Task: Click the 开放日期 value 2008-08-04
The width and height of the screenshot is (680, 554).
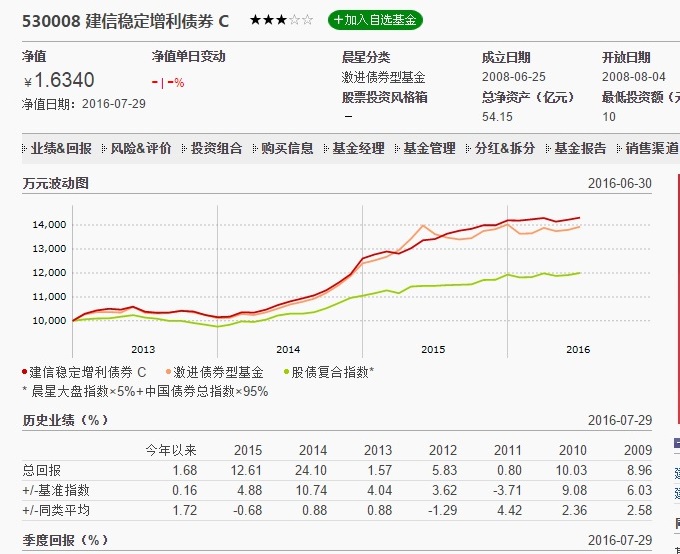Action: (x=634, y=77)
